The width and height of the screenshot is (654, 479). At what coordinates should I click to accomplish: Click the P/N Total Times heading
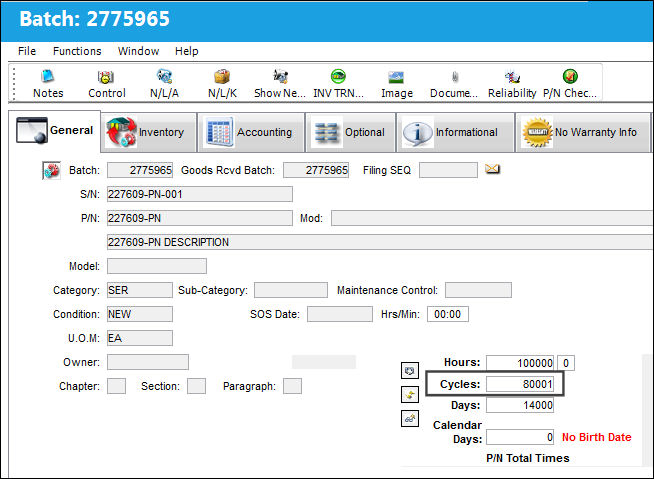click(528, 458)
